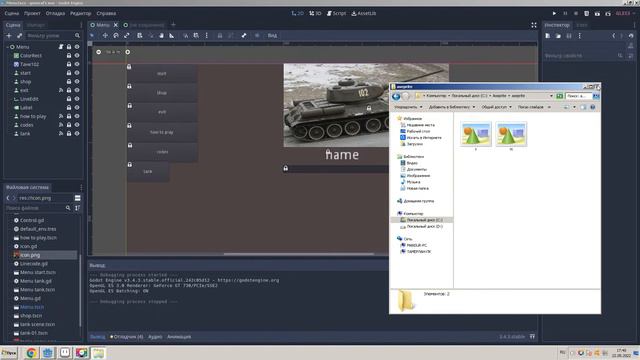Viewport: 640px width, 360px height.
Task: Hide the Menu root node
Action: coord(77,47)
